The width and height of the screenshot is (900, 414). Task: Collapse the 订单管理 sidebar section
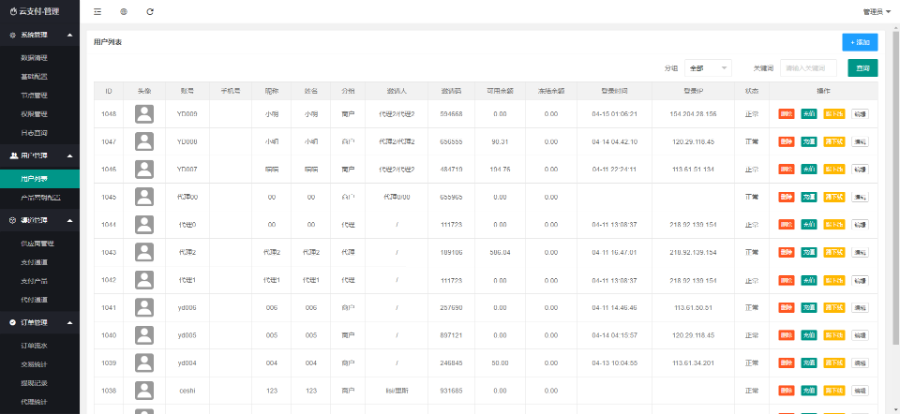tap(69, 323)
